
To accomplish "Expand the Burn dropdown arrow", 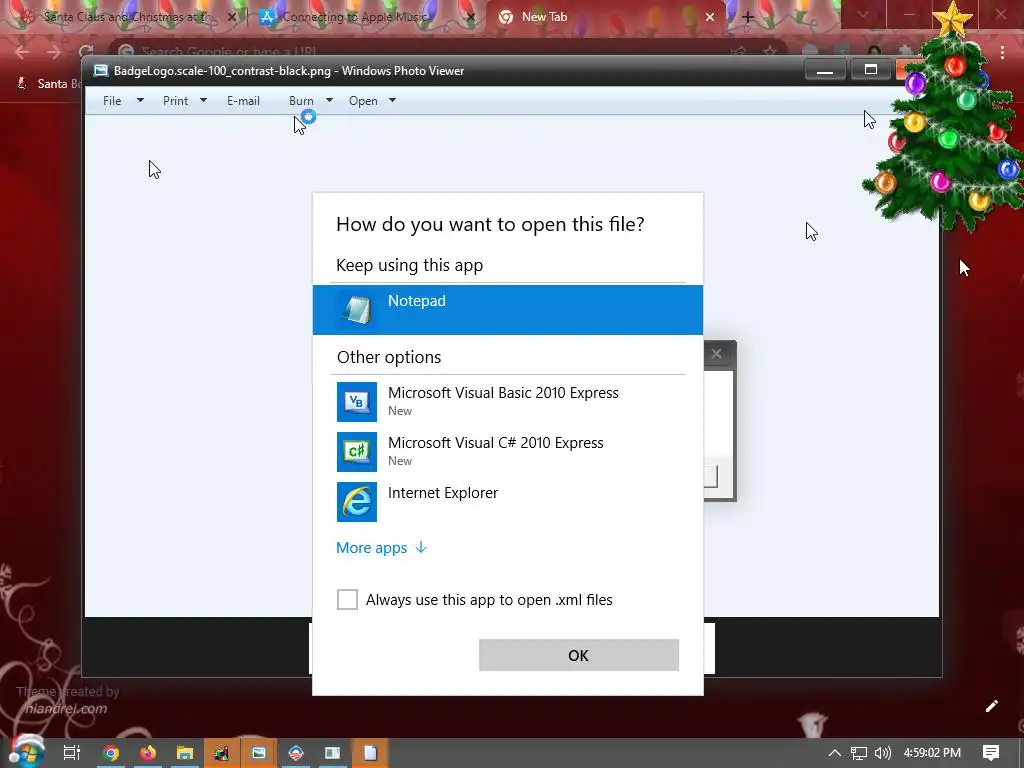I will tap(329, 101).
